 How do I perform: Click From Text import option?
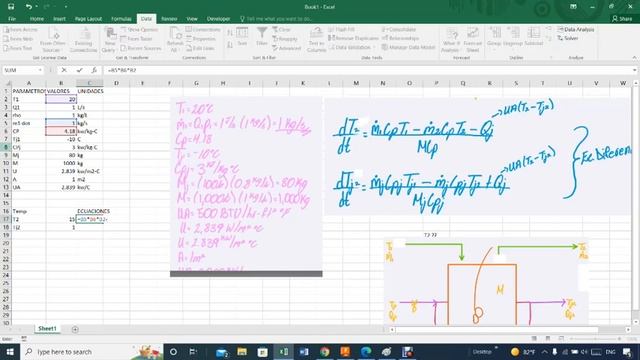pos(18,48)
